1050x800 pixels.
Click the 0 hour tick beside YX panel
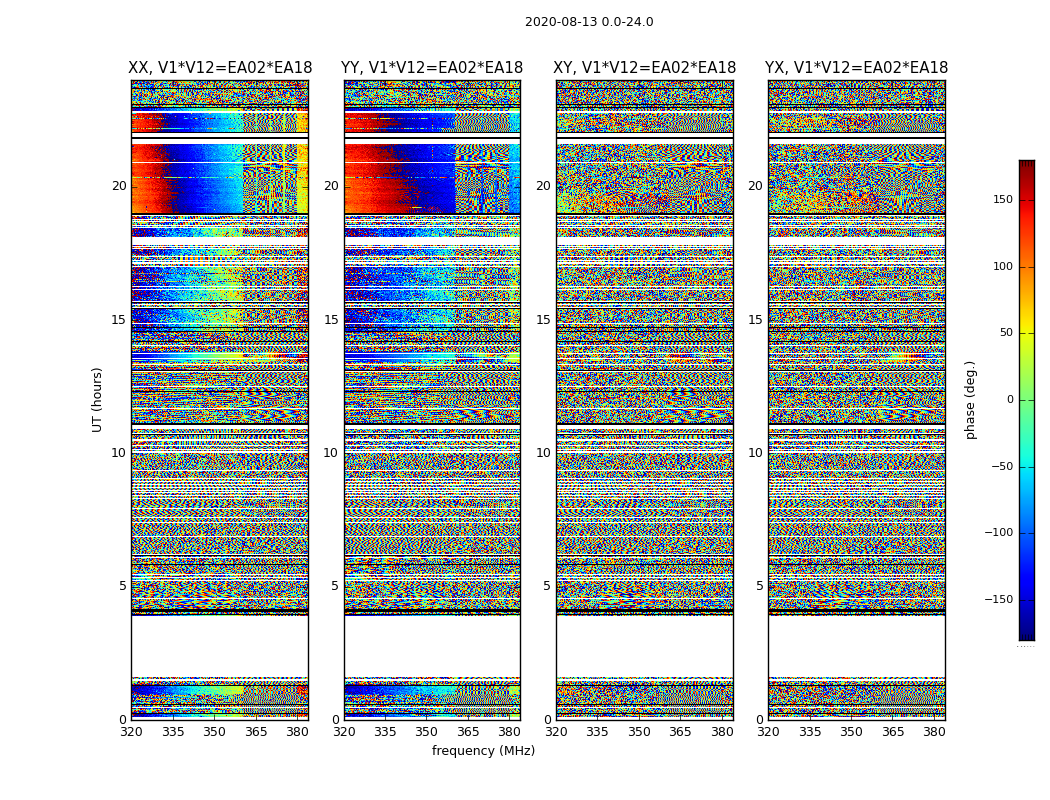(x=759, y=720)
